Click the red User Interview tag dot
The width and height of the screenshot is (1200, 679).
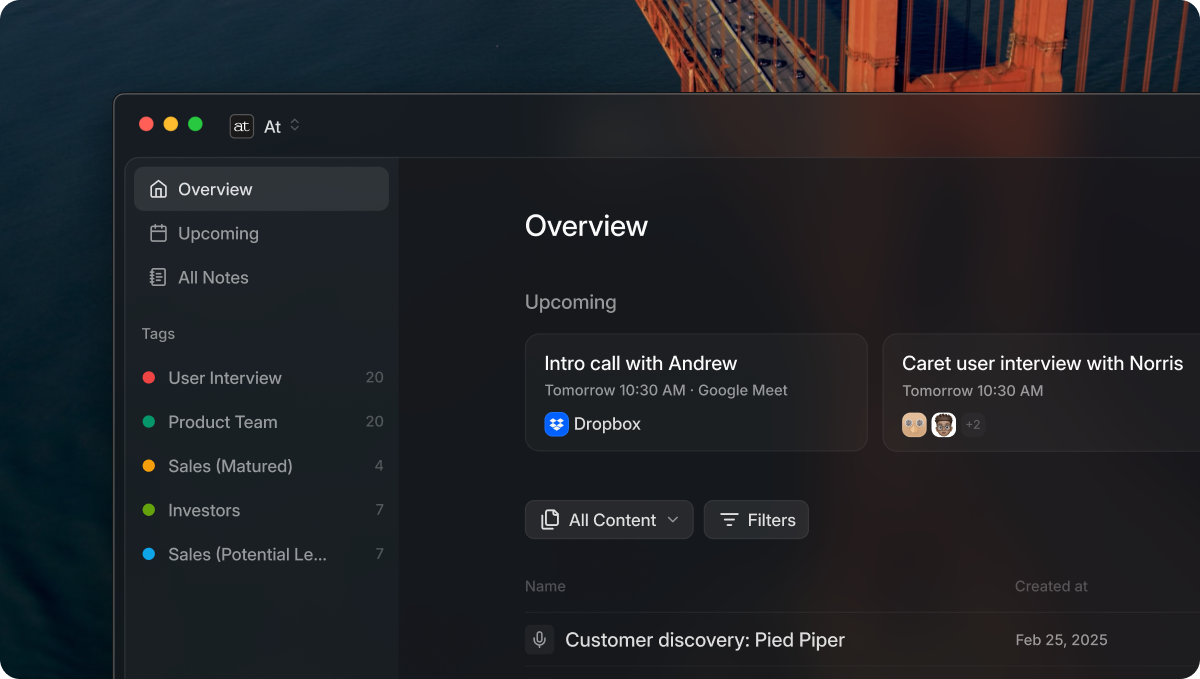tap(146, 378)
